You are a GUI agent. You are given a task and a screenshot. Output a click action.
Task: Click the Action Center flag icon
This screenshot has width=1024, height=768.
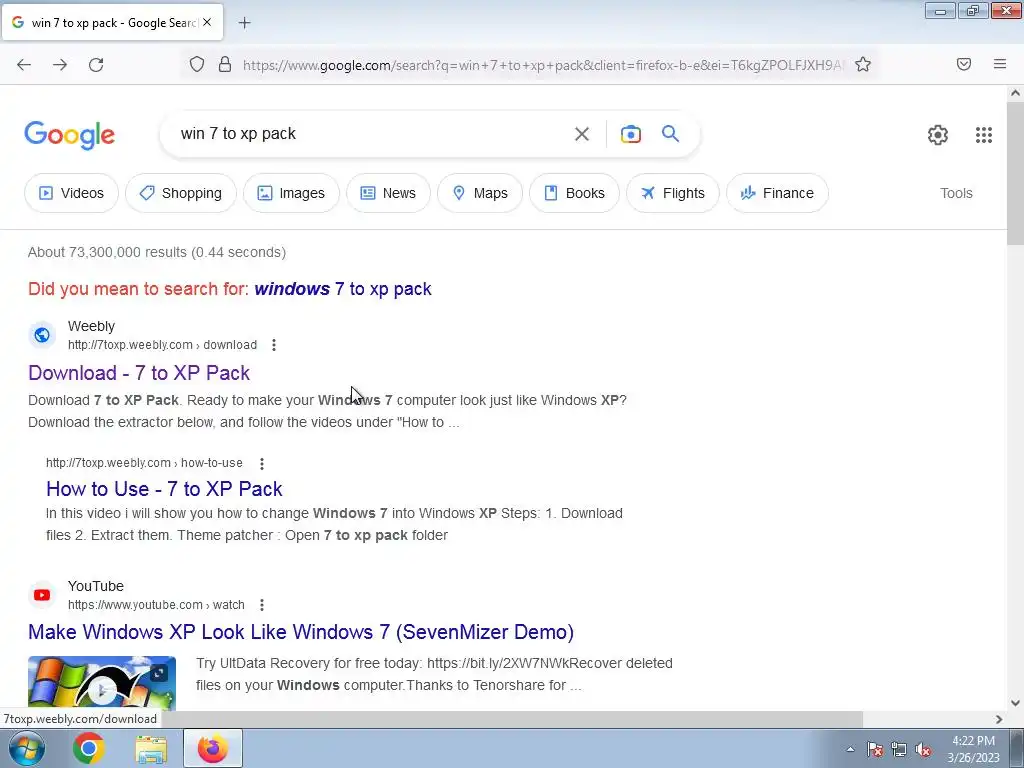click(875, 749)
